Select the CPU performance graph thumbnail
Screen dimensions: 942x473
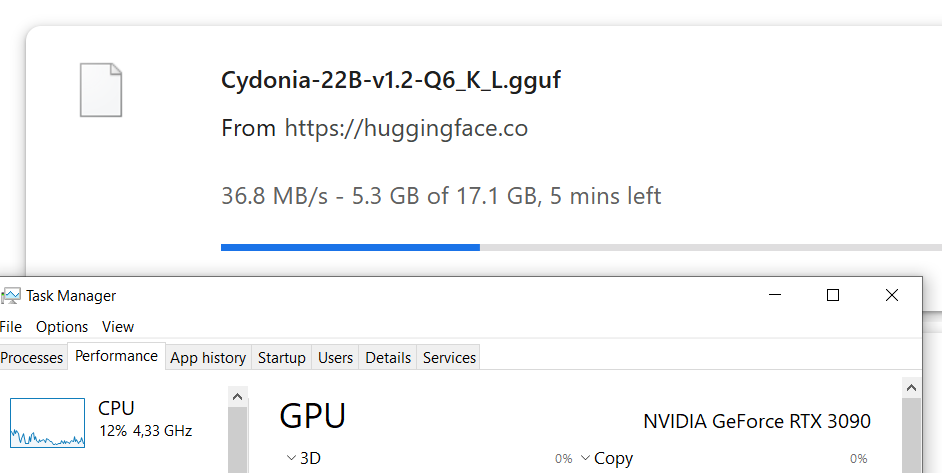point(47,423)
